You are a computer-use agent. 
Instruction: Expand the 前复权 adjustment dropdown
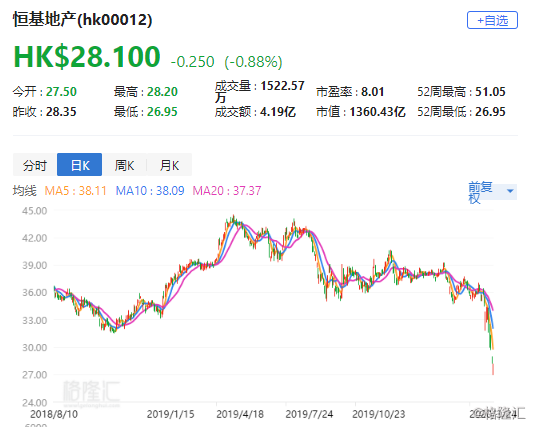(492, 192)
